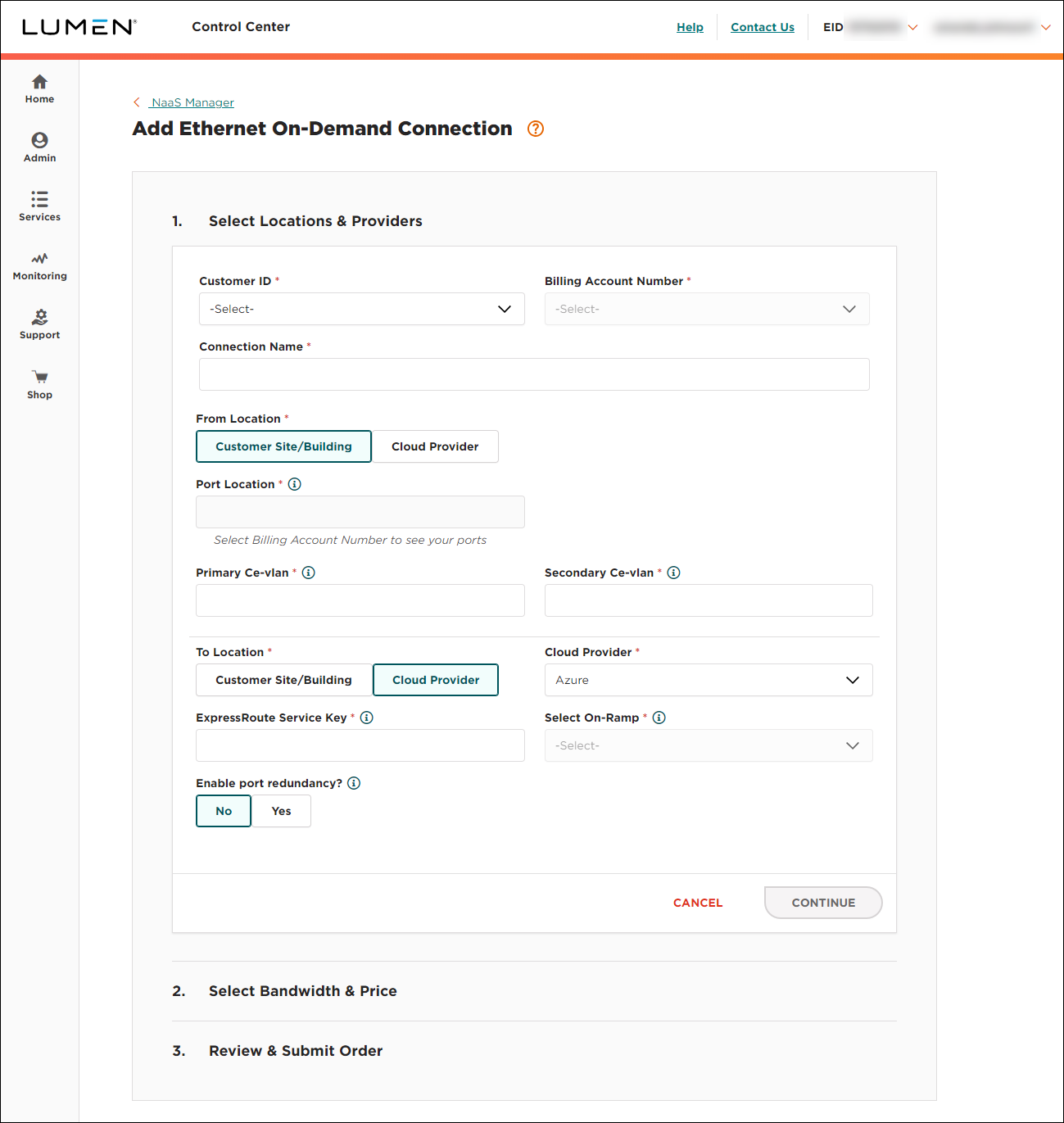Viewport: 1064px width, 1123px height.
Task: Click the ExpressRoute Service Key info icon
Action: point(367,718)
